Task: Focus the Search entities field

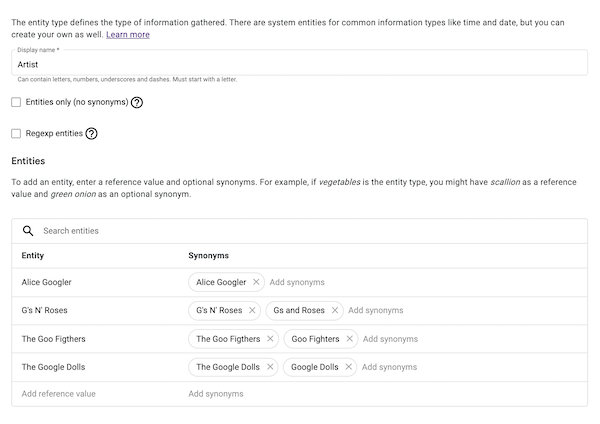Action: click(x=300, y=231)
